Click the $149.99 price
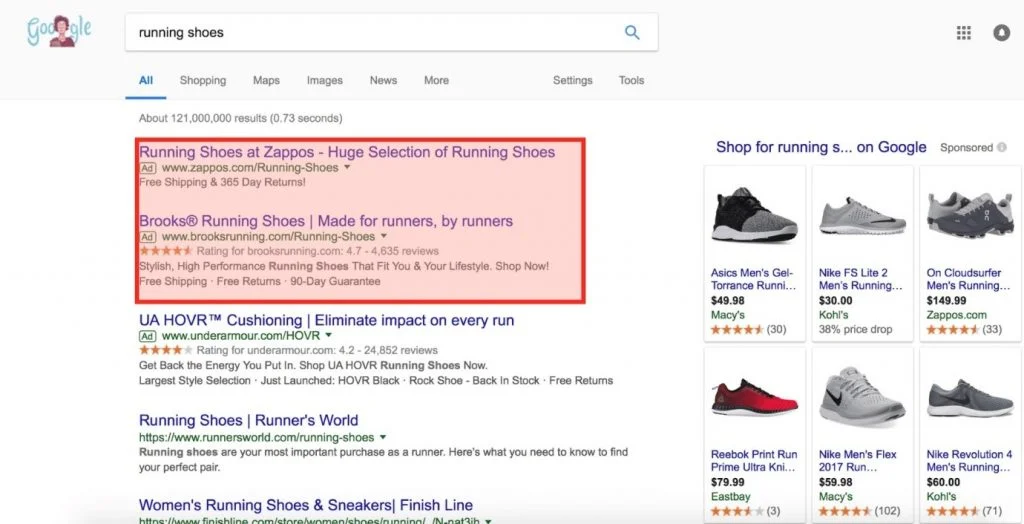 [946, 301]
